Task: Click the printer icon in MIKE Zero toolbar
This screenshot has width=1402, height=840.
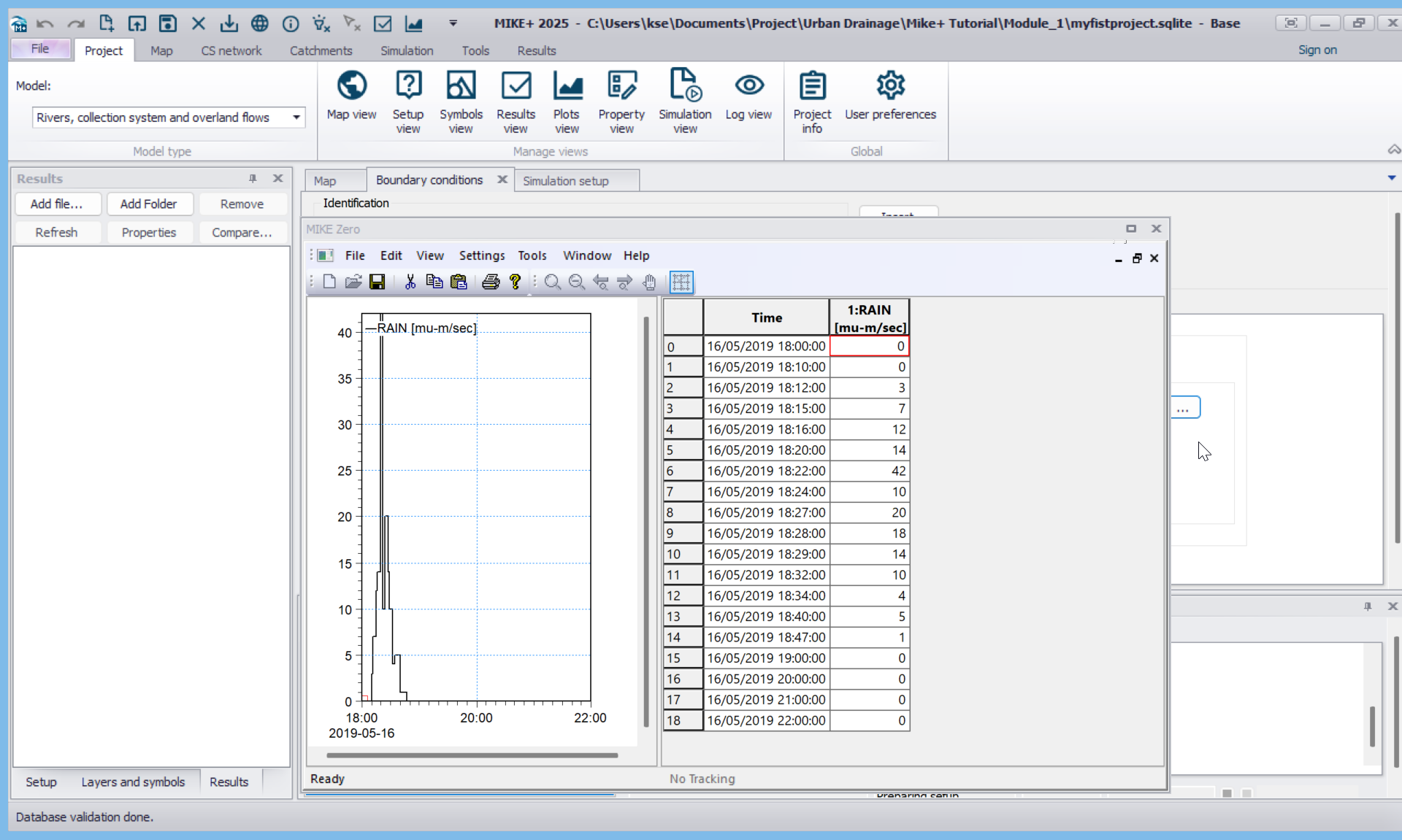Action: click(490, 282)
